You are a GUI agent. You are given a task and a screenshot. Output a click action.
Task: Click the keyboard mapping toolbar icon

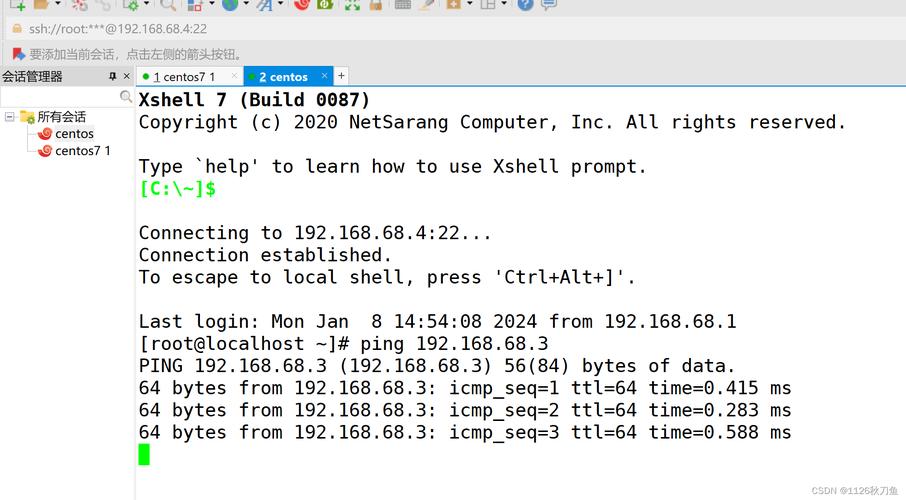403,5
